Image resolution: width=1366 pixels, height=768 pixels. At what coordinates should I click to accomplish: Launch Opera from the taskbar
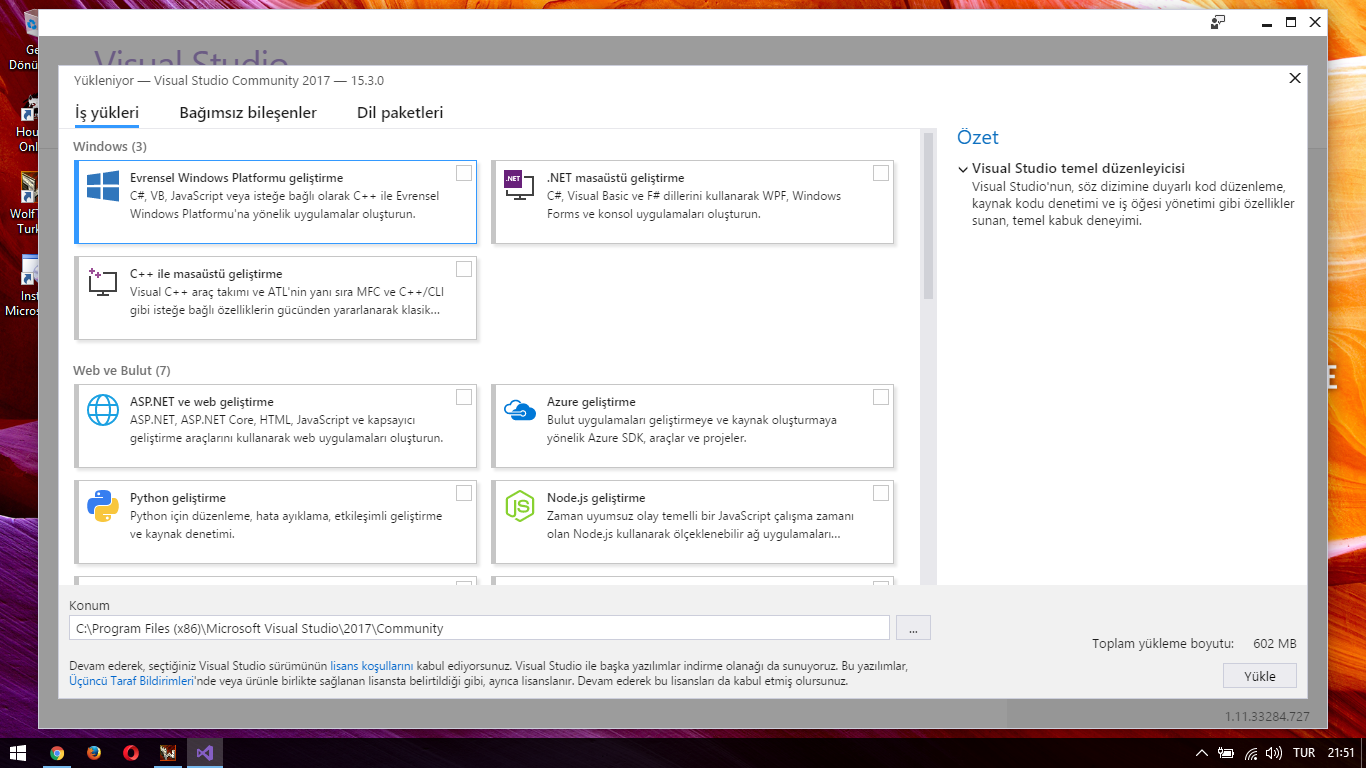[x=131, y=753]
